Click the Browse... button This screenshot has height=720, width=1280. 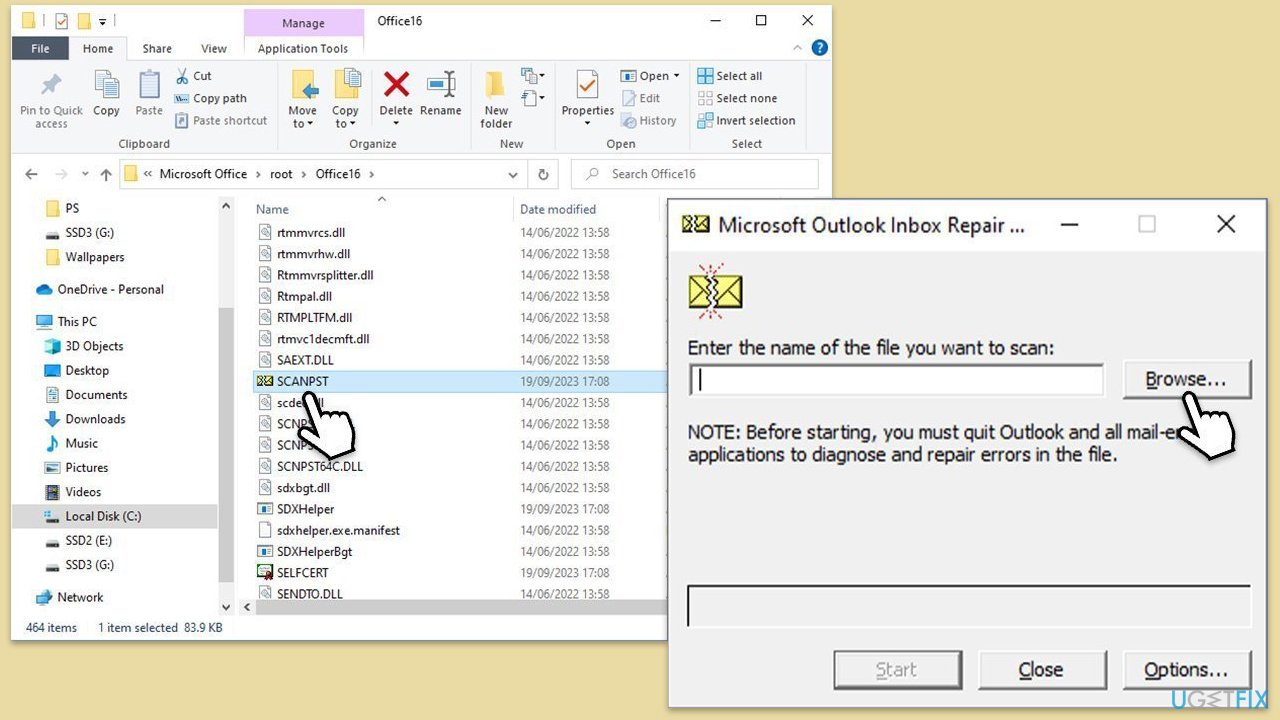pyautogui.click(x=1186, y=380)
